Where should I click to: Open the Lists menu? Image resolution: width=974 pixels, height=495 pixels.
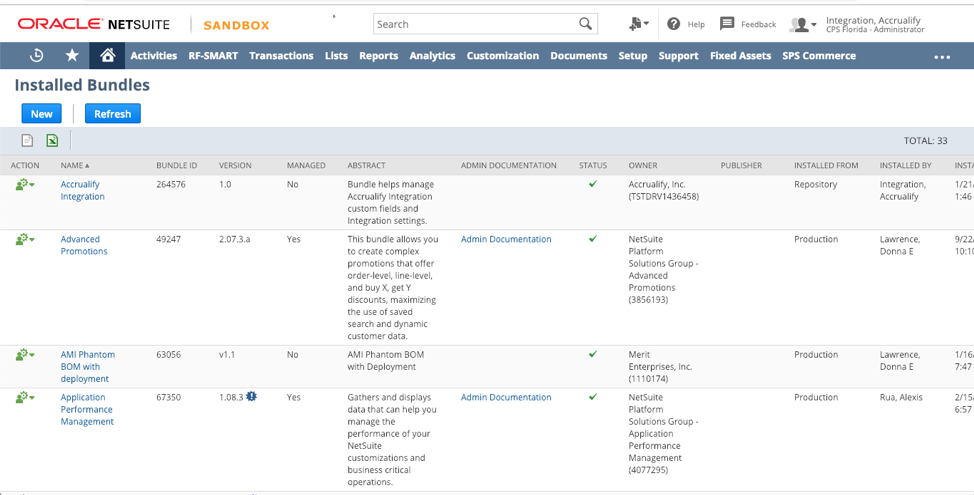pos(336,55)
